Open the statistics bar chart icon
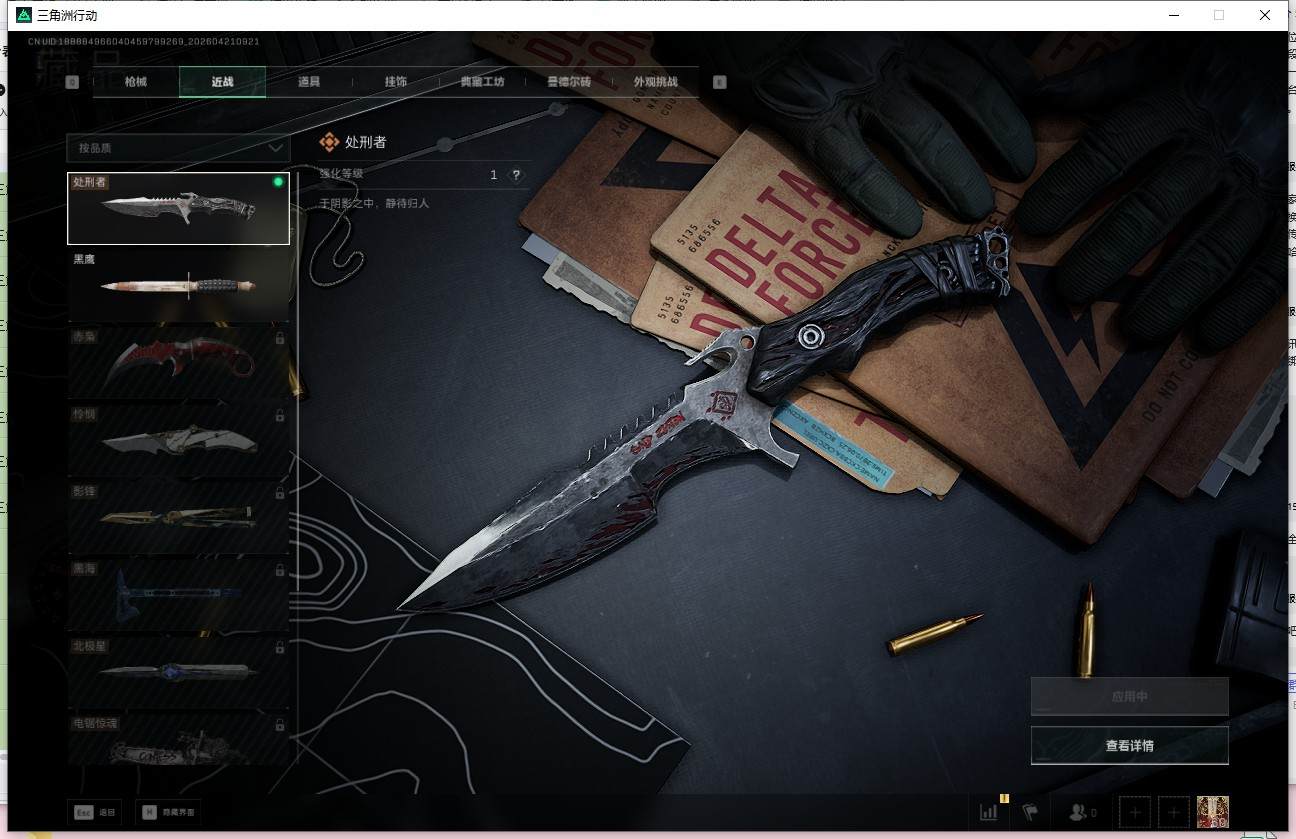This screenshot has width=1296, height=839. [x=988, y=811]
